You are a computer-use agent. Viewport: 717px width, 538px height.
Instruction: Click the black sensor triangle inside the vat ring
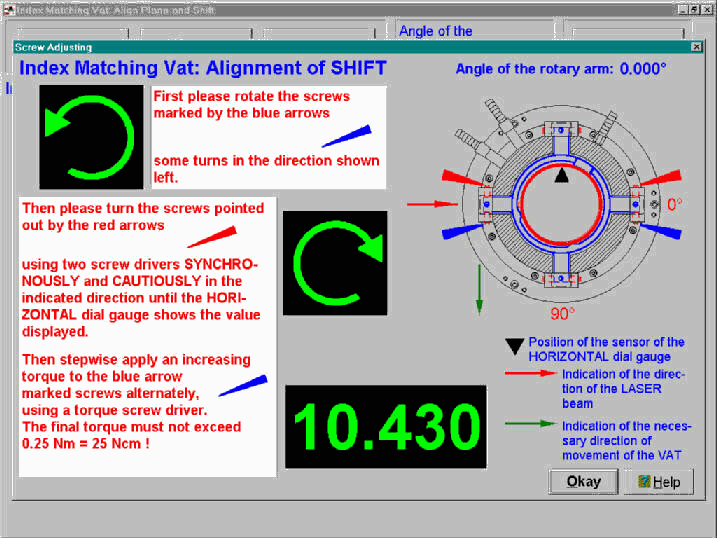pyautogui.click(x=562, y=176)
